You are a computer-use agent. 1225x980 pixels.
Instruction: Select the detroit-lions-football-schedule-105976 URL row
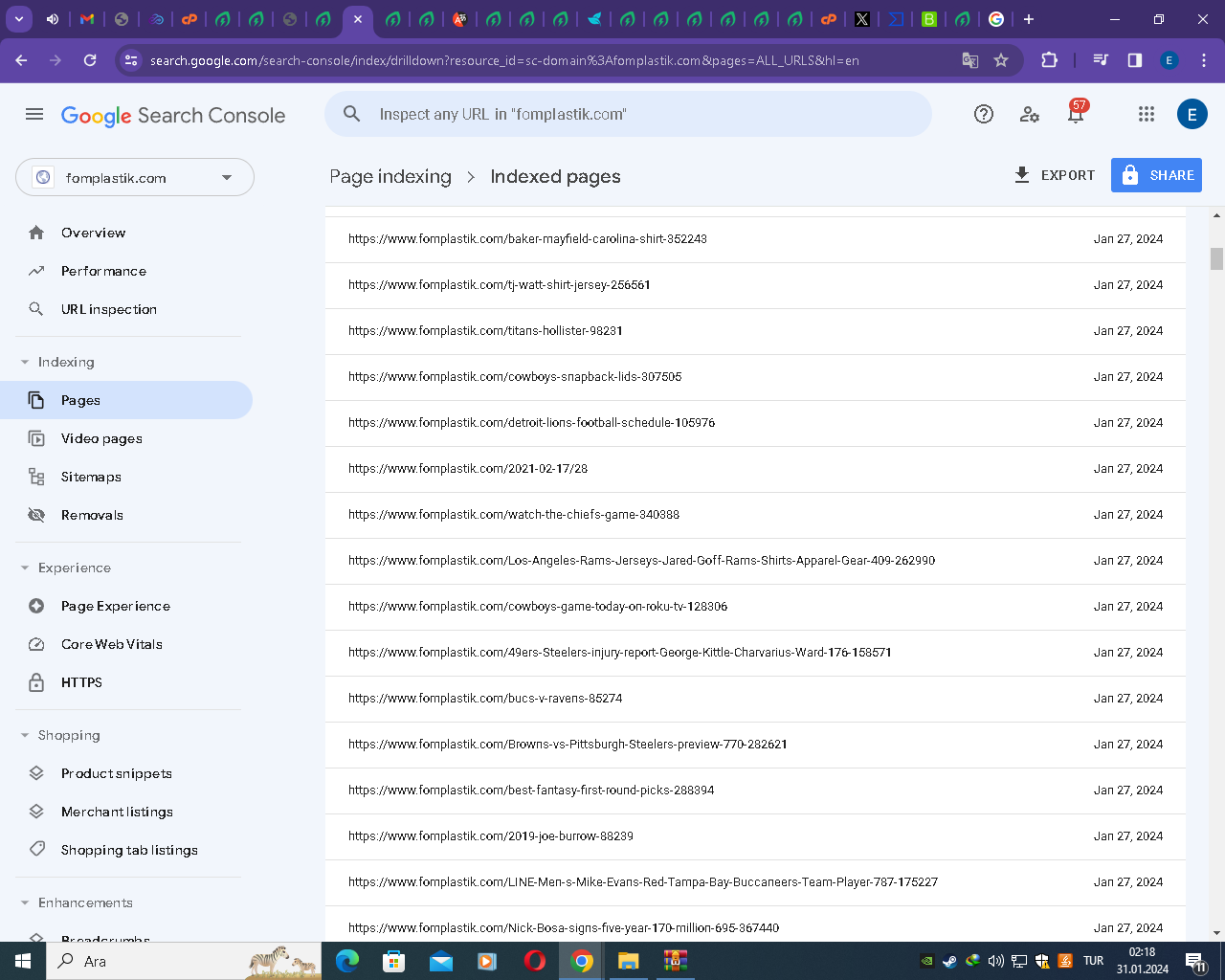pyautogui.click(x=755, y=423)
